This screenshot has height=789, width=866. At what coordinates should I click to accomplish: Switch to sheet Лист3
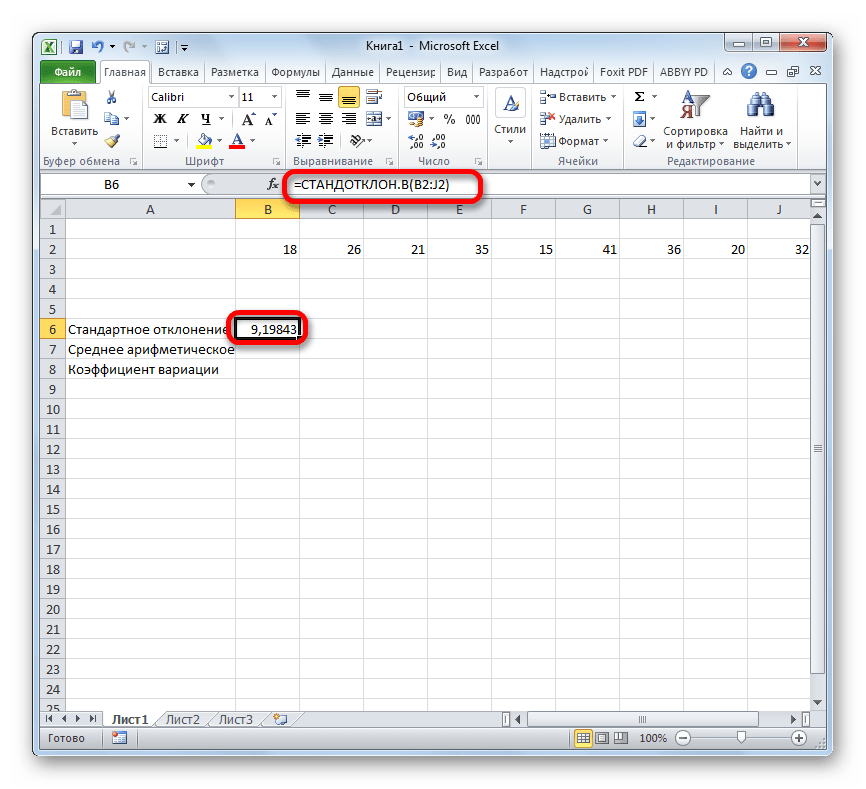tap(236, 719)
